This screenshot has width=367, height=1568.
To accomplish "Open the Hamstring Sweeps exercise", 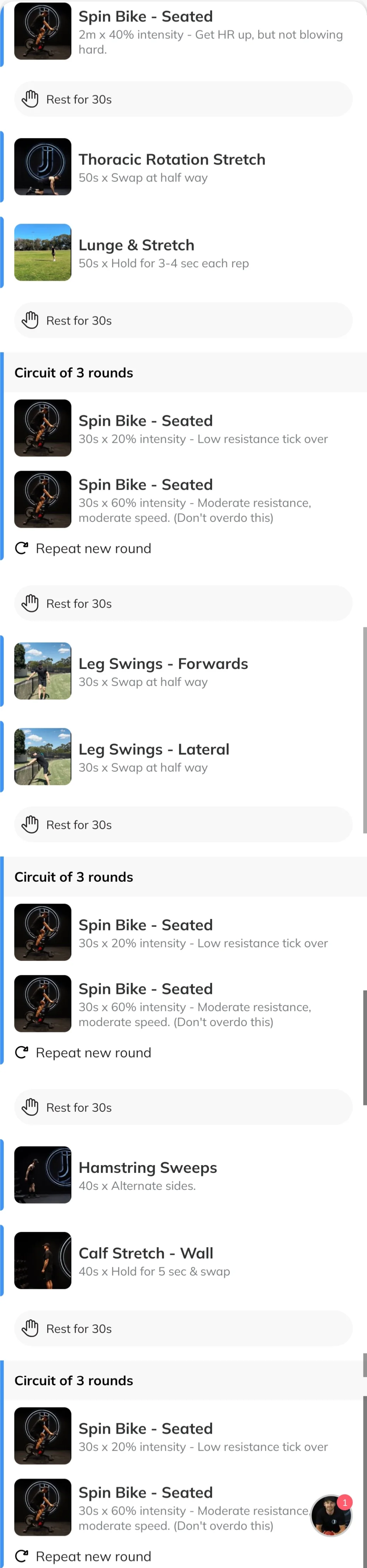I will tap(183, 1175).
